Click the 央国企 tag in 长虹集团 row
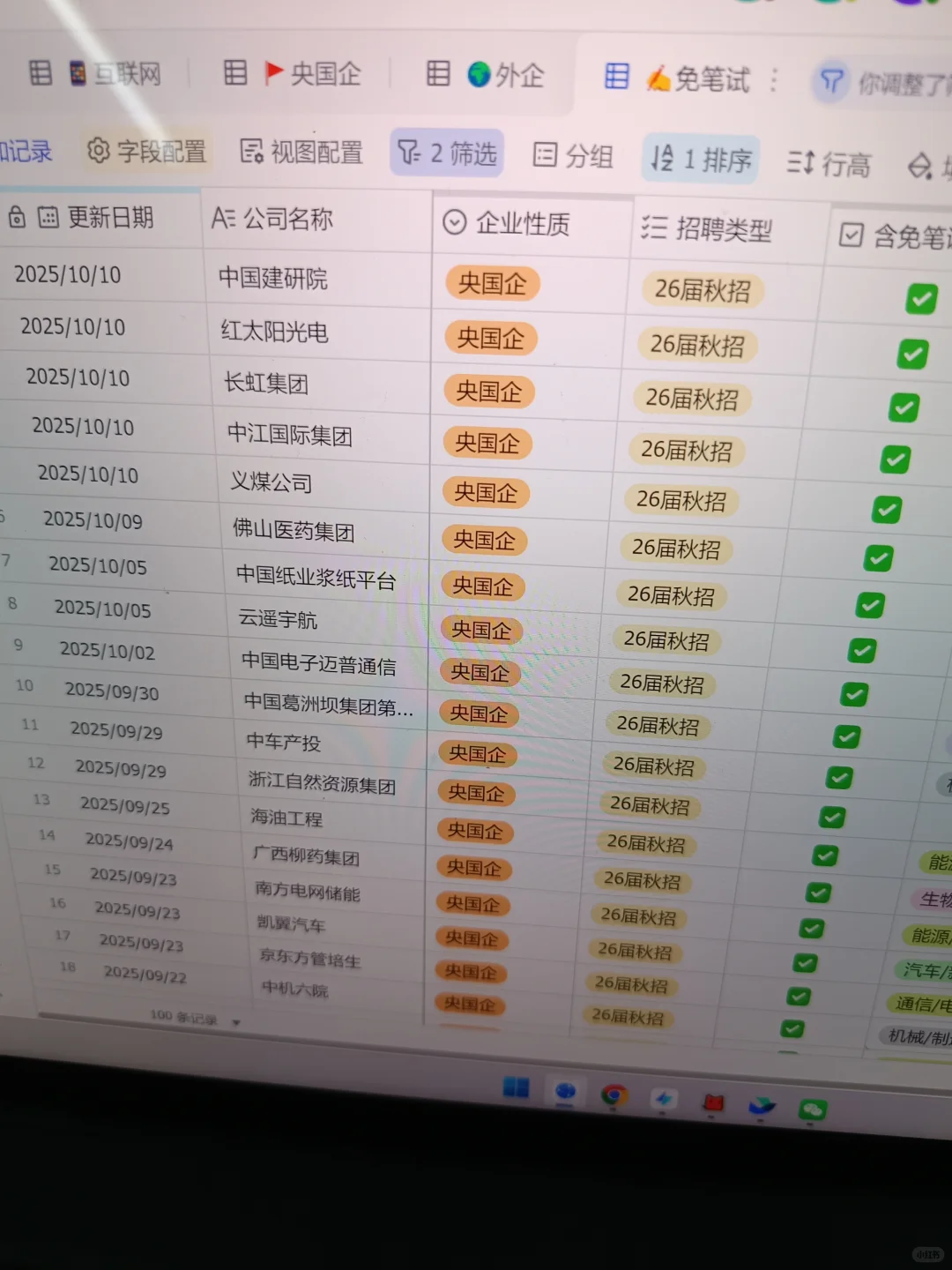Viewport: 952px width, 1270px height. tap(489, 391)
